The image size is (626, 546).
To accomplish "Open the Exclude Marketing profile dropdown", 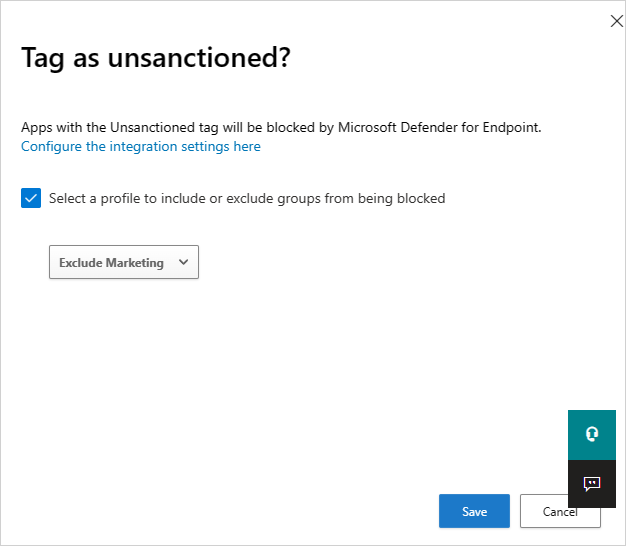I will [x=124, y=262].
